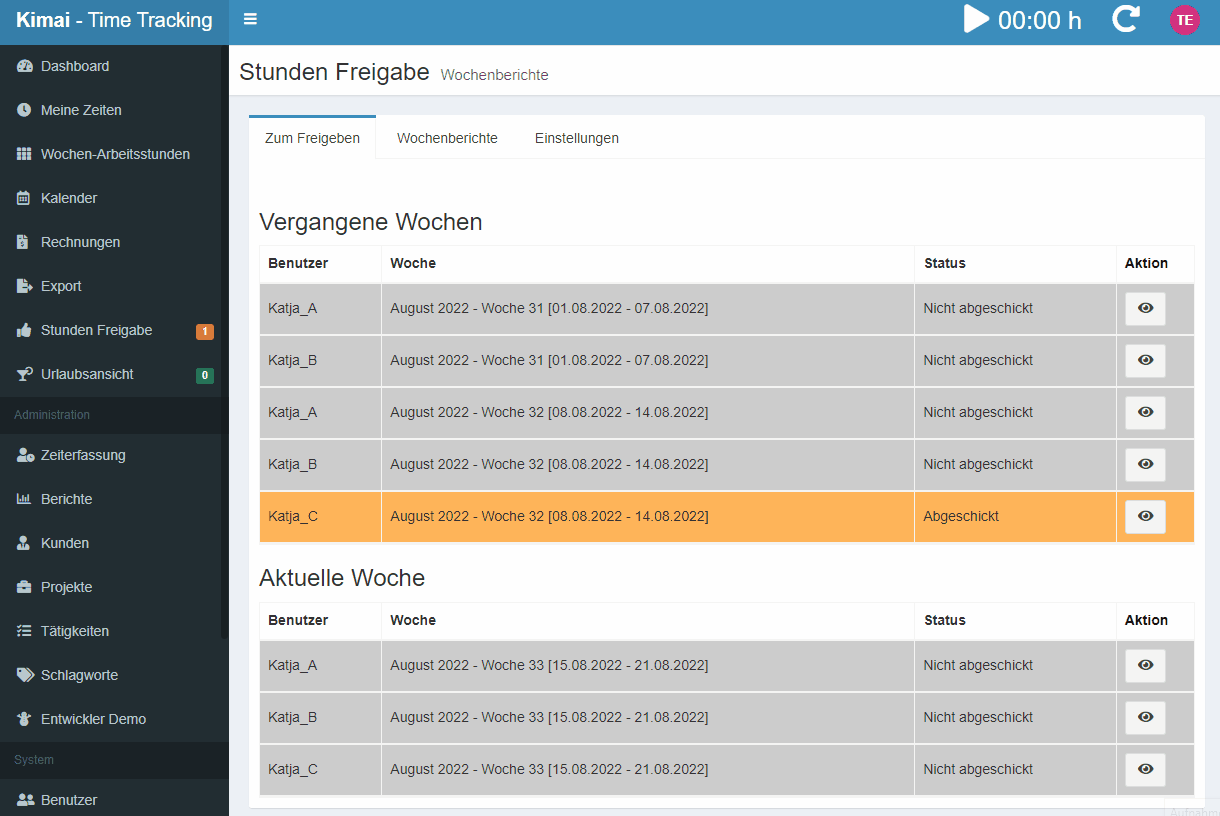The image size is (1220, 816).
Task: Click the Kimai Time Tracking logo link
Action: (x=114, y=21)
